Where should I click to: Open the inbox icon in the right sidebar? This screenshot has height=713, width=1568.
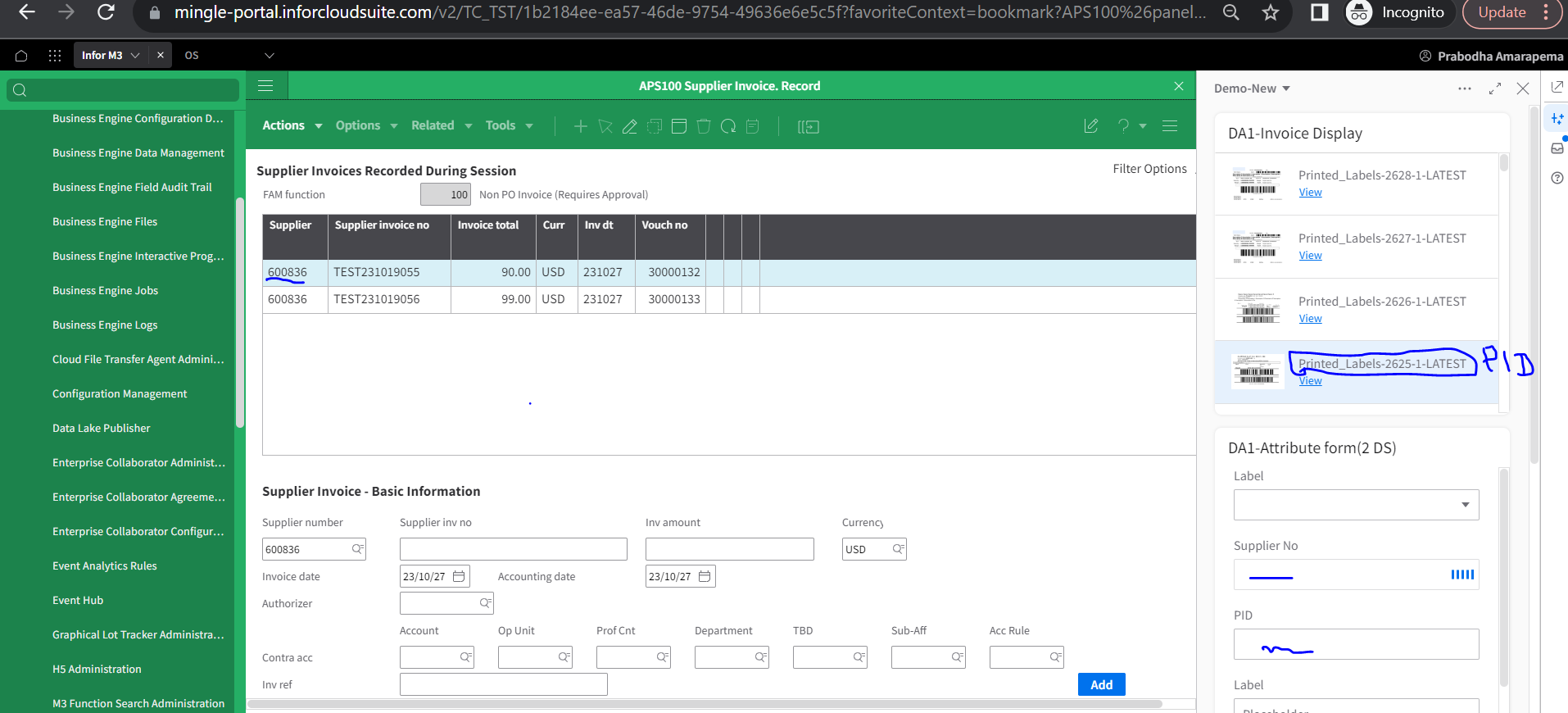coord(1557,148)
